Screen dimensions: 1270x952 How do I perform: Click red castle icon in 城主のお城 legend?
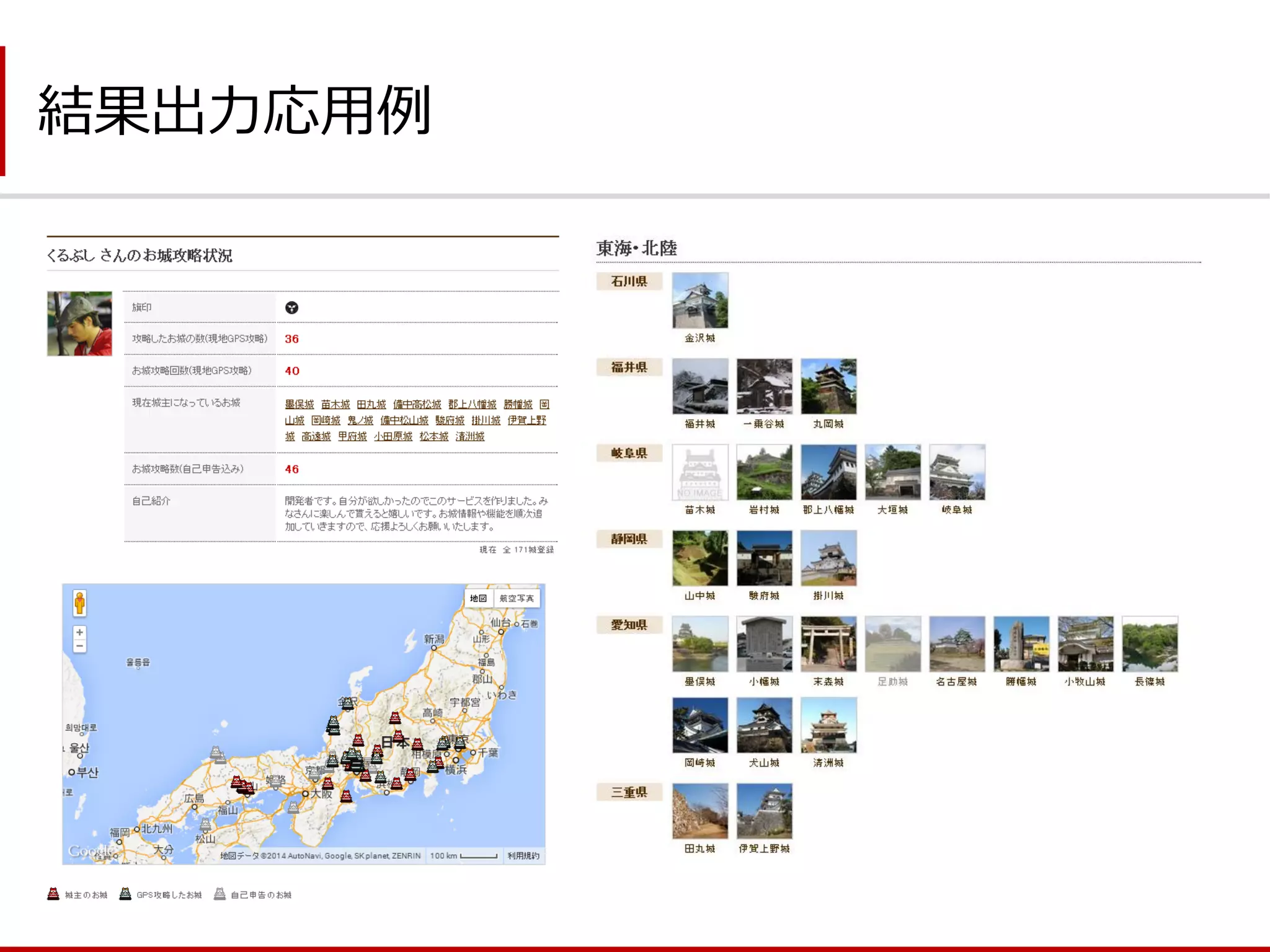point(53,894)
